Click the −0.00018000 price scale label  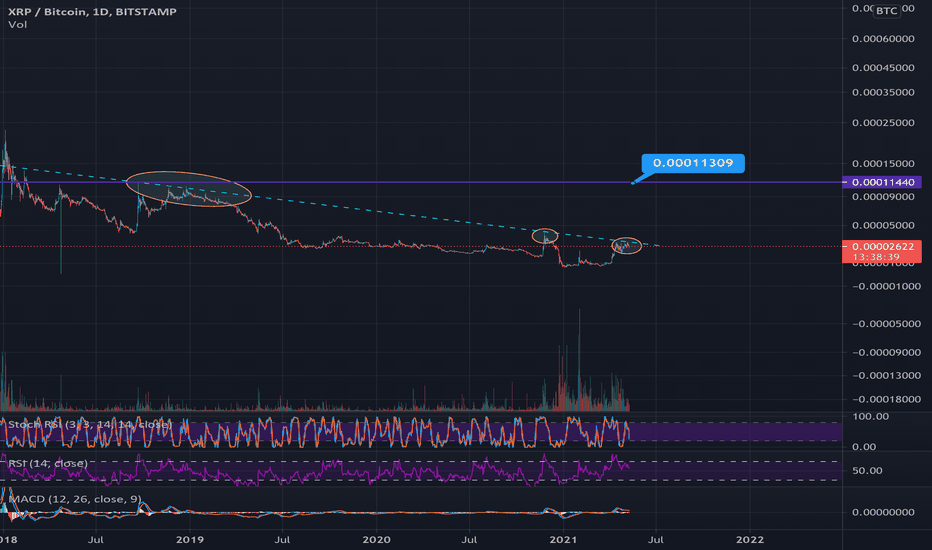[886, 400]
